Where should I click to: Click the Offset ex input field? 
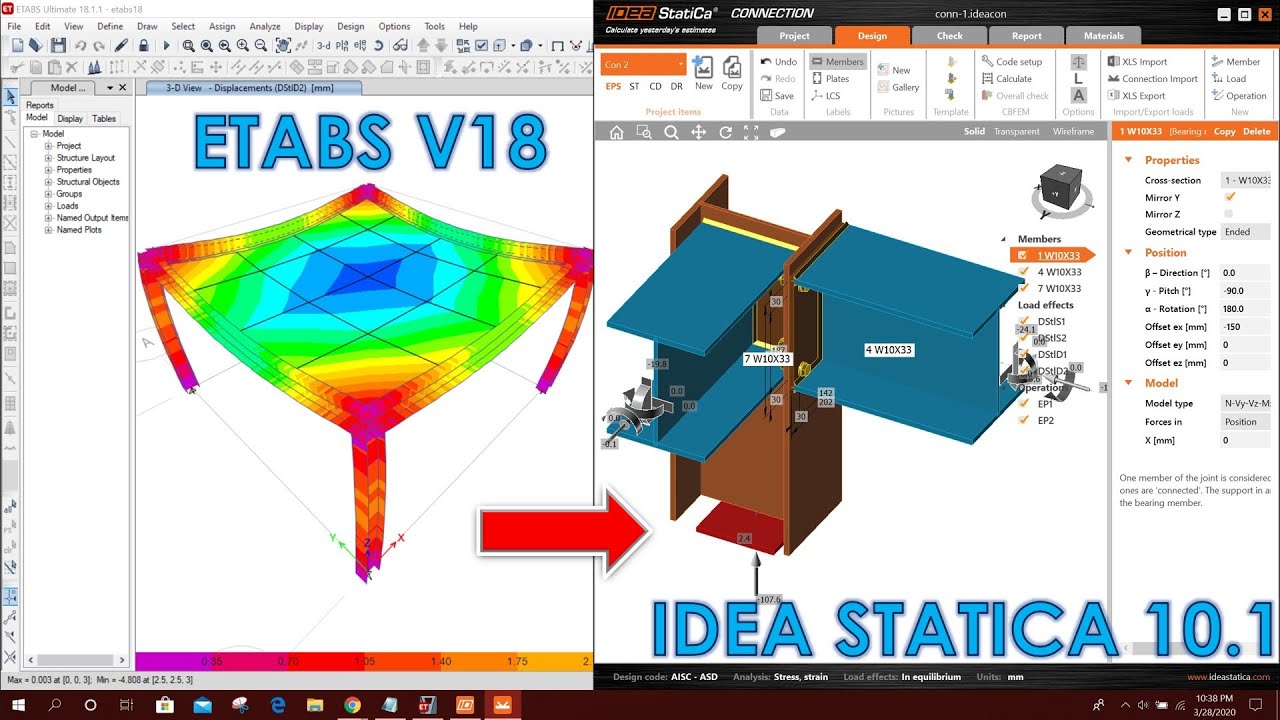click(1243, 326)
